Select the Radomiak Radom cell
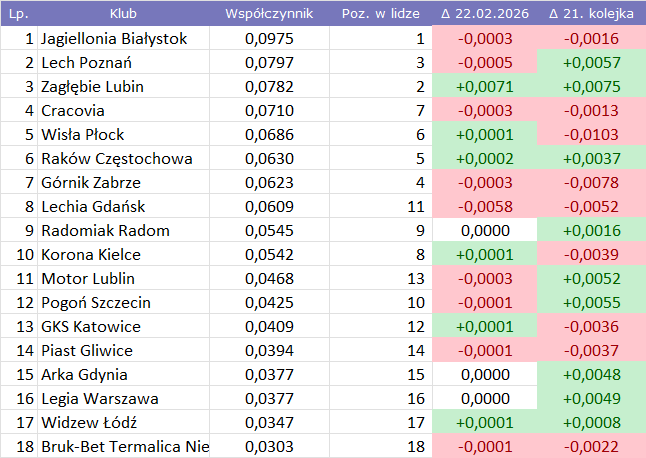 (x=106, y=231)
